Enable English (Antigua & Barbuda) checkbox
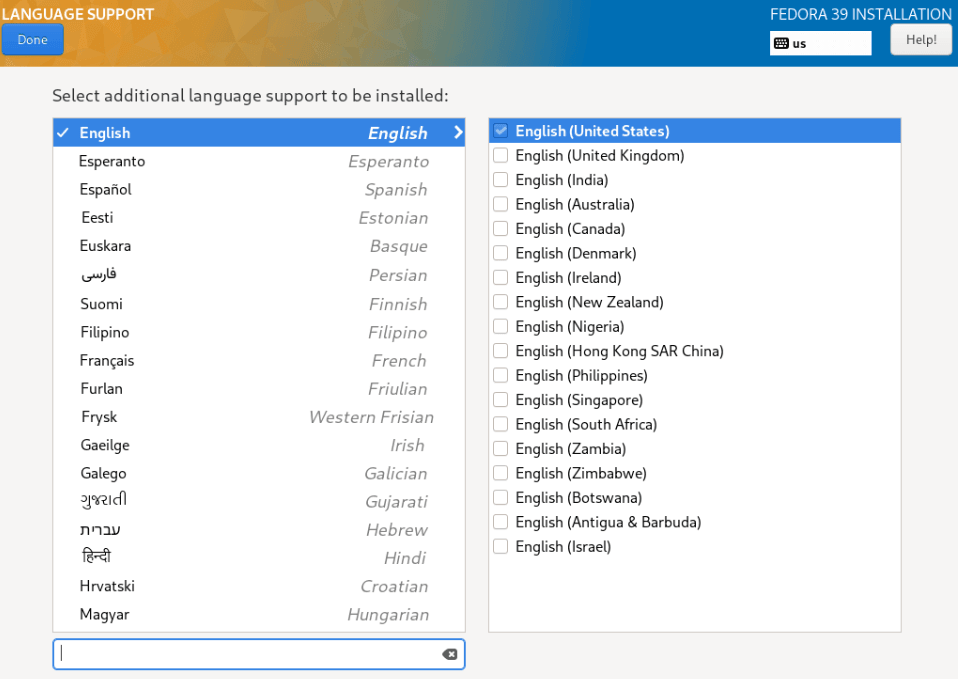This screenshot has height=679, width=960. (501, 522)
